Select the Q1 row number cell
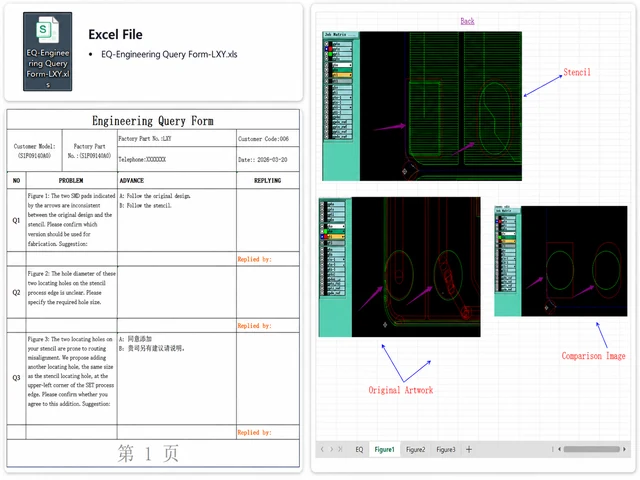Screen dimensions: 640x480 point(16,220)
